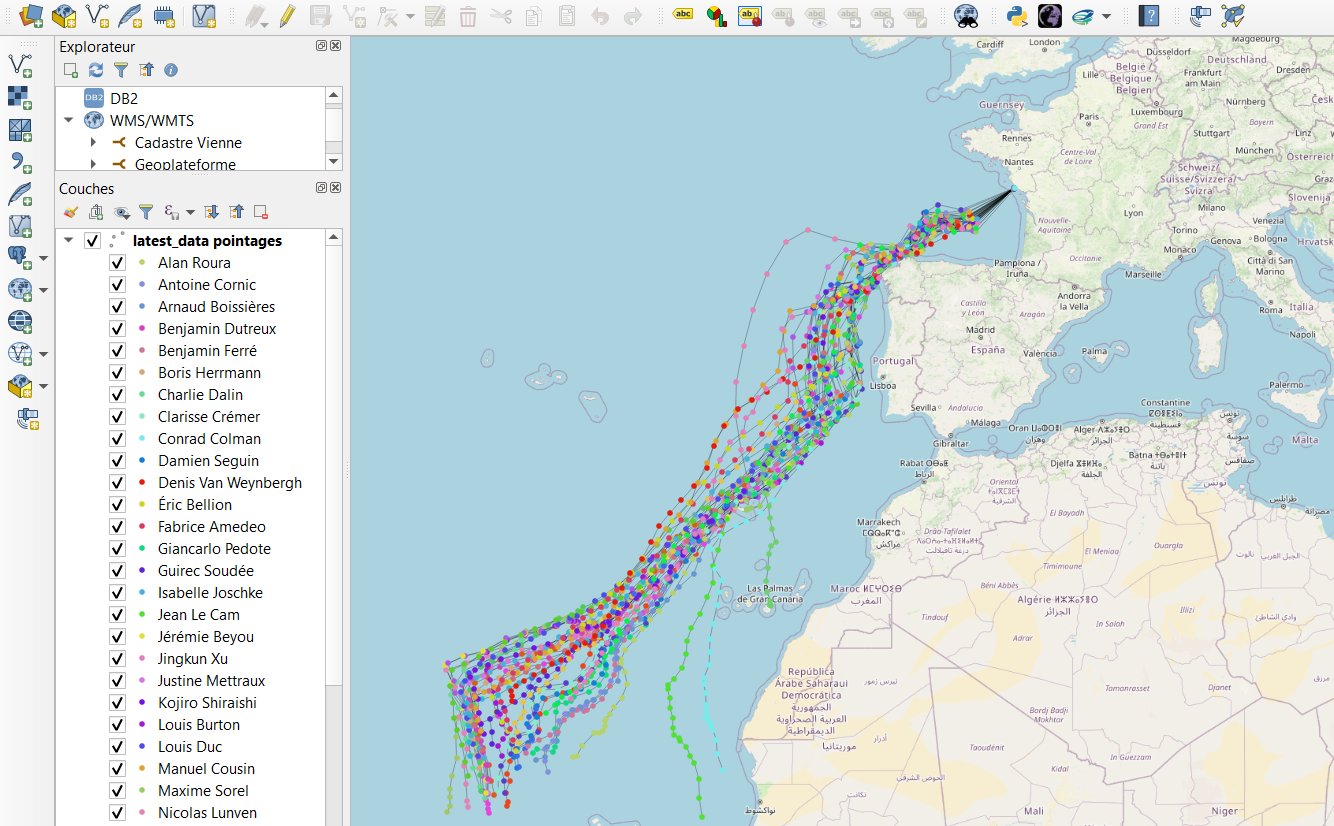This screenshot has height=826, width=1334.
Task: Open the Add PostGIS layer dropdown arrow
Action: click(x=43, y=258)
